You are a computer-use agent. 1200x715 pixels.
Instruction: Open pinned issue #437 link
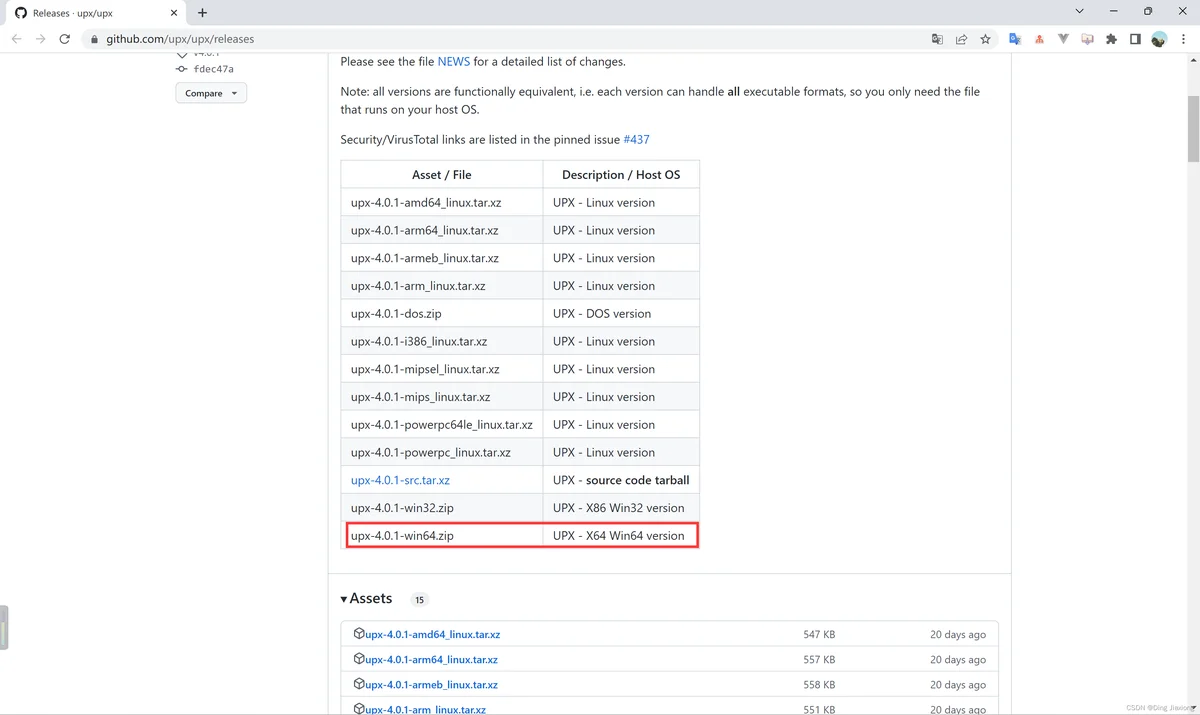point(636,139)
